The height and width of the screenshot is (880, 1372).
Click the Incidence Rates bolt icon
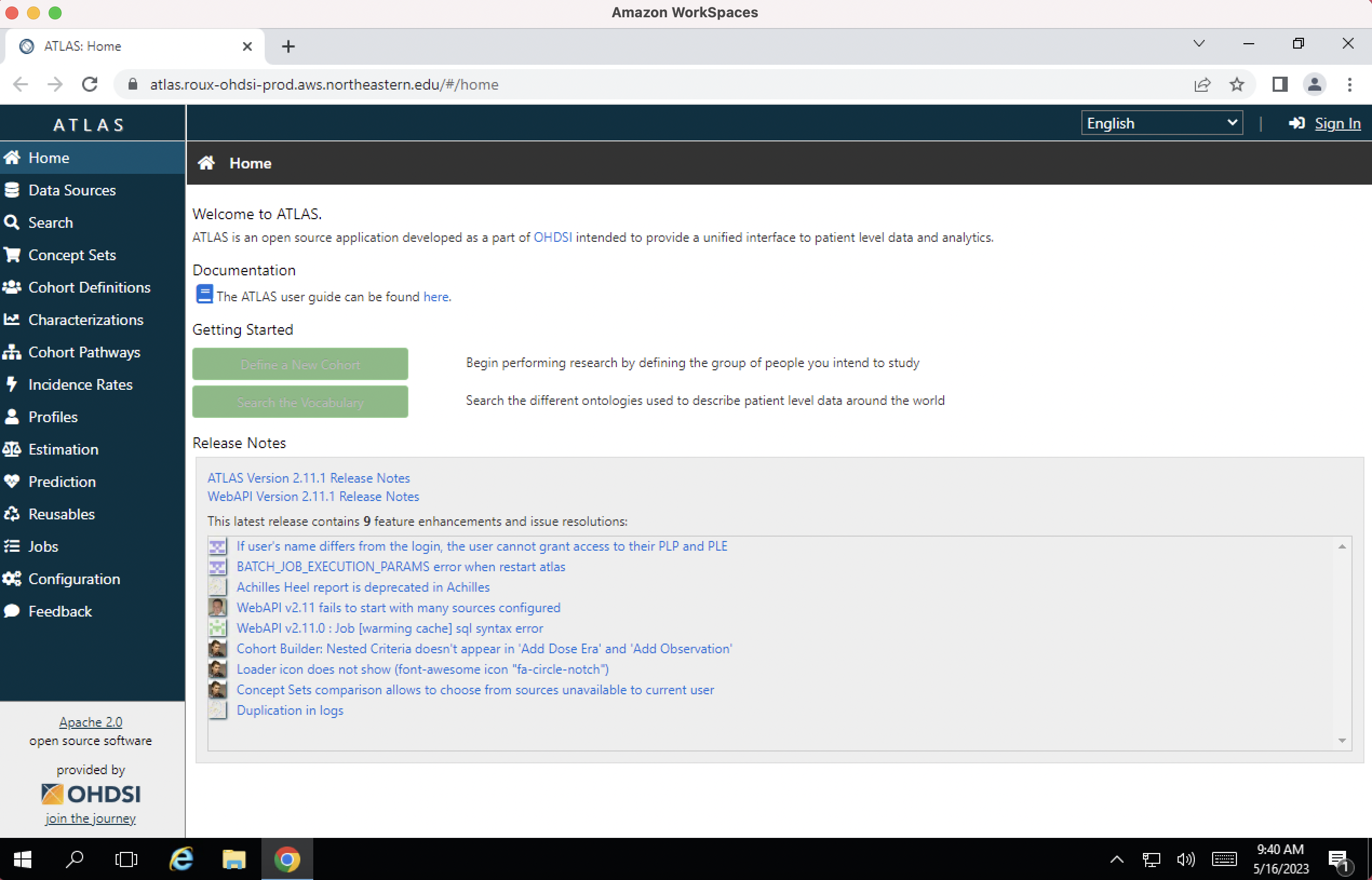pyautogui.click(x=12, y=384)
